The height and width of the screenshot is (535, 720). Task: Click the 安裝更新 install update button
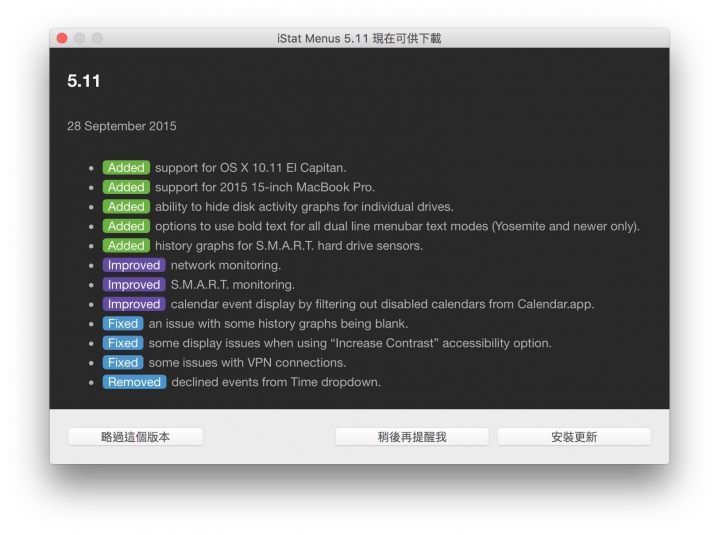pyautogui.click(x=574, y=437)
